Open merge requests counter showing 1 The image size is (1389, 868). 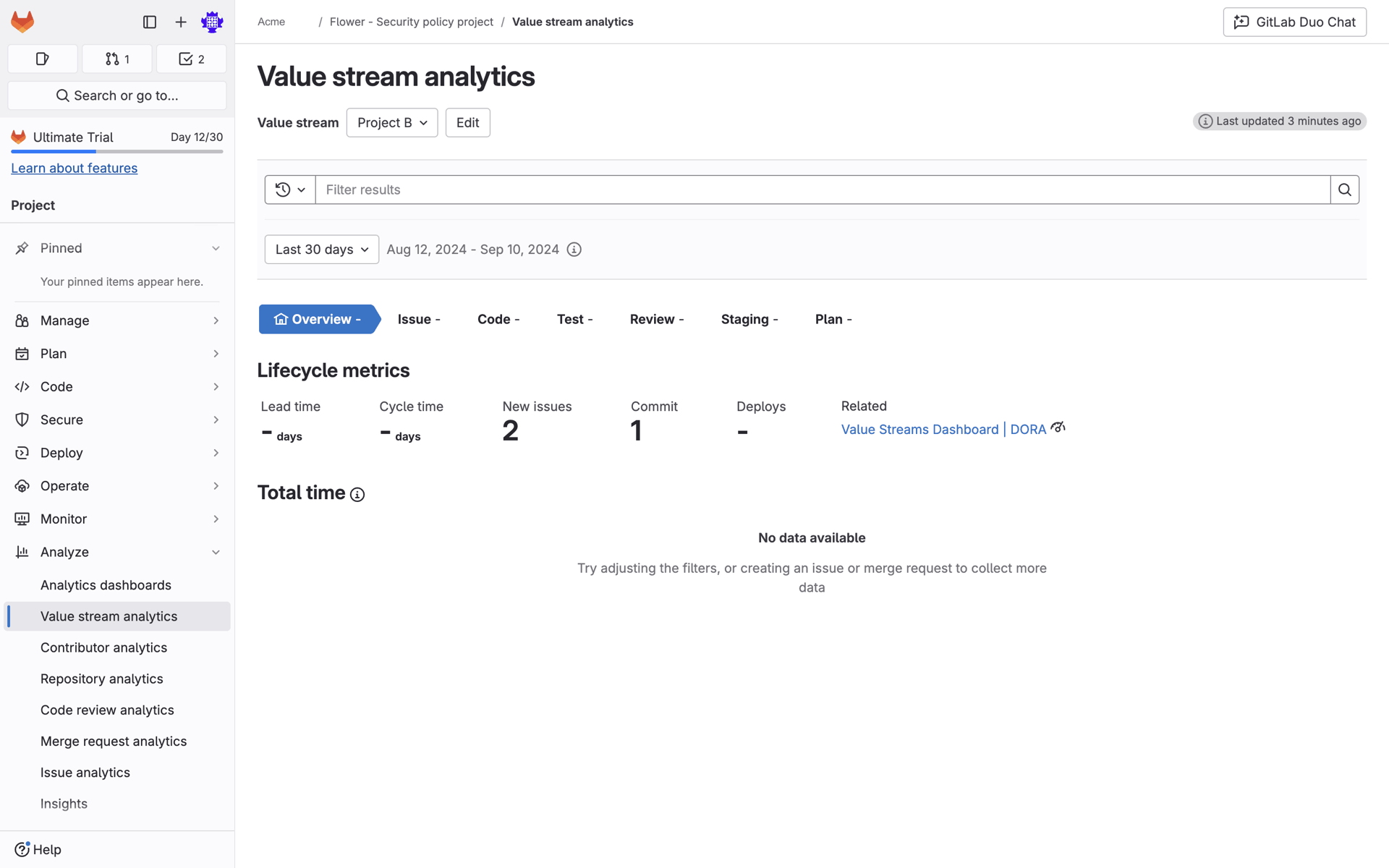pyautogui.click(x=117, y=59)
